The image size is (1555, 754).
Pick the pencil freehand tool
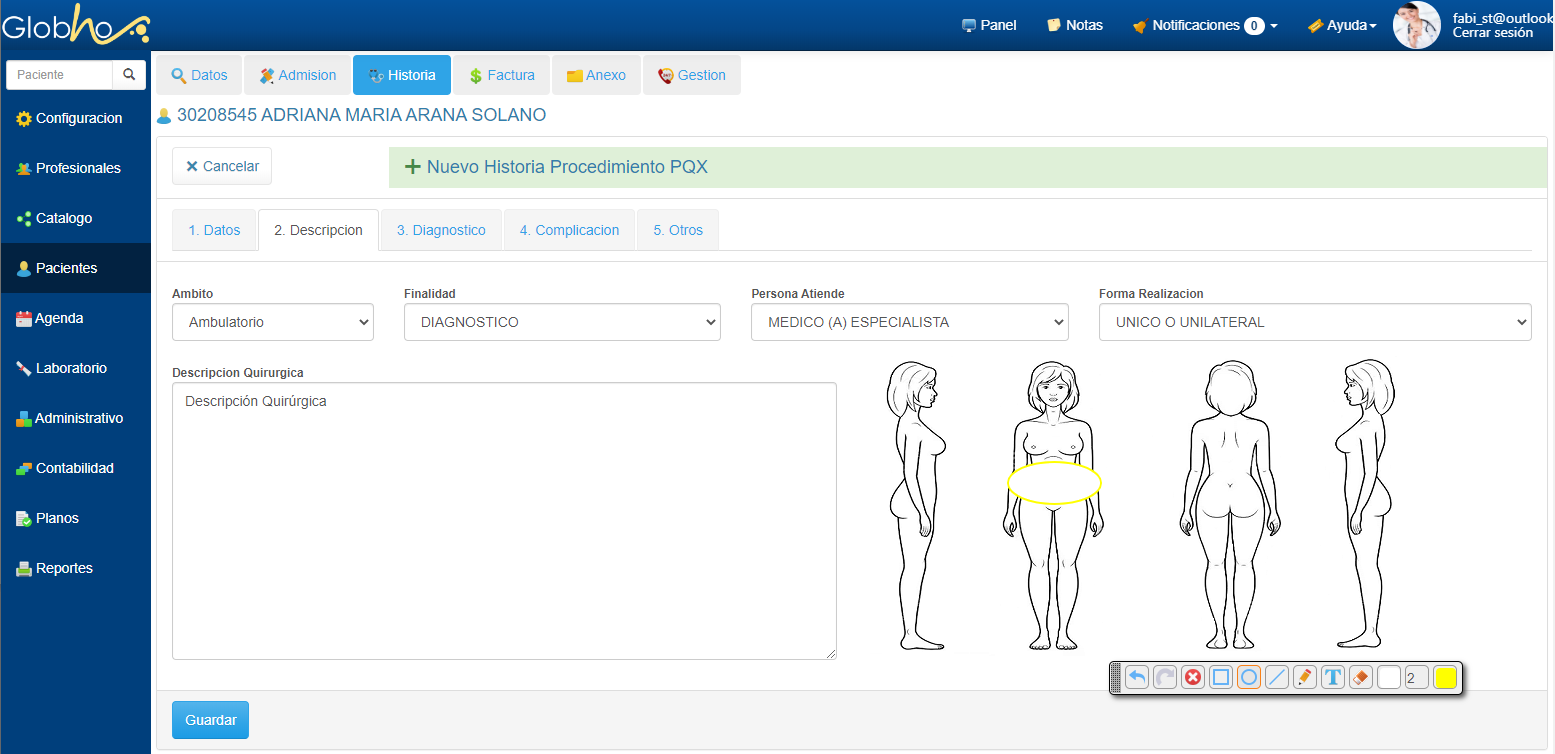point(1304,678)
